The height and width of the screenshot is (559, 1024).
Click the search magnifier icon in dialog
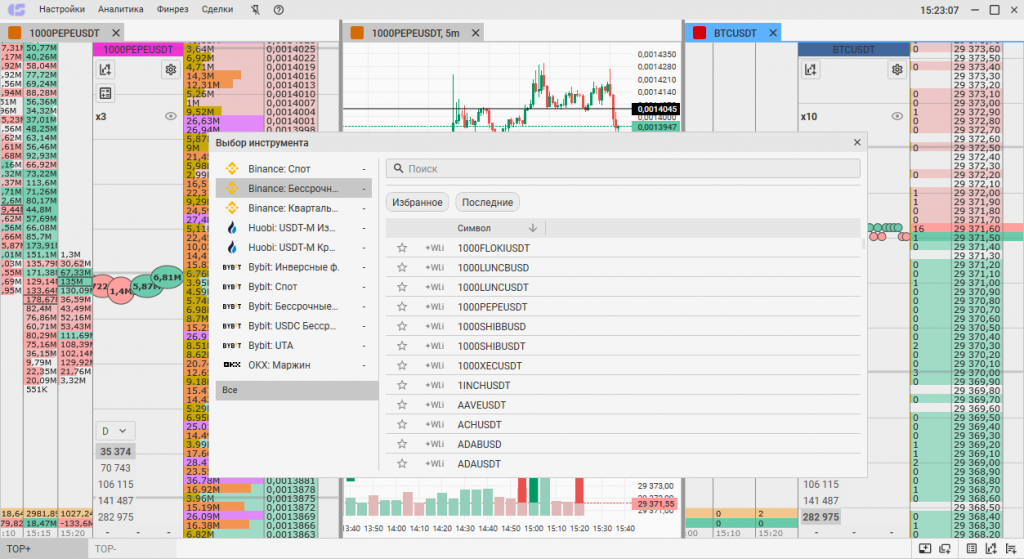coord(398,168)
